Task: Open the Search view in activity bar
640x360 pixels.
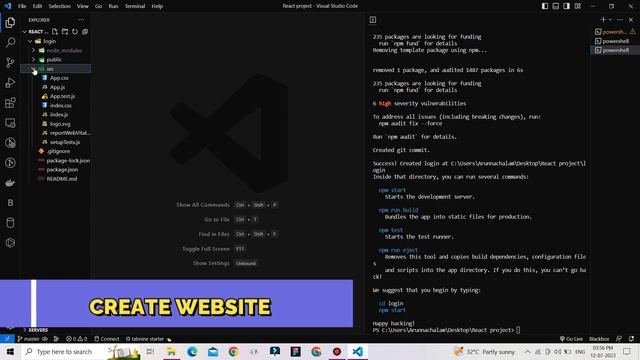Action: tap(10, 42)
